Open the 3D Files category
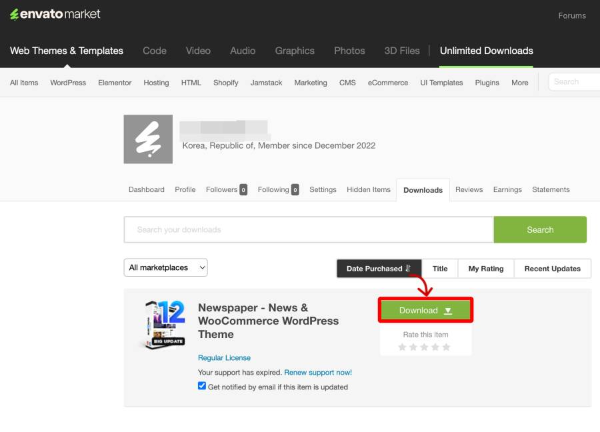Image resolution: width=600 pixels, height=432 pixels. pos(402,51)
